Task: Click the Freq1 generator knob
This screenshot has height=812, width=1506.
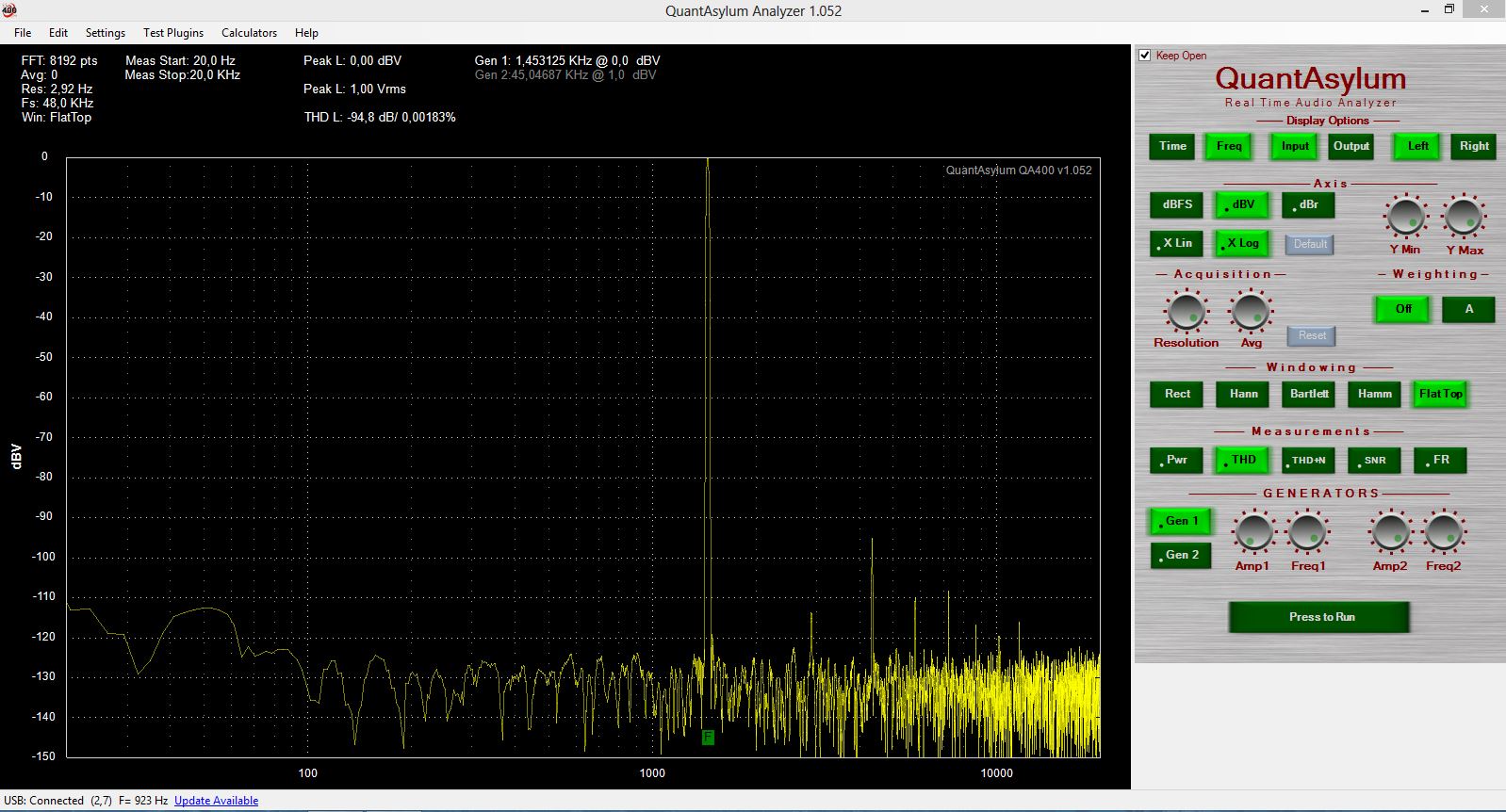Action: 1308,533
